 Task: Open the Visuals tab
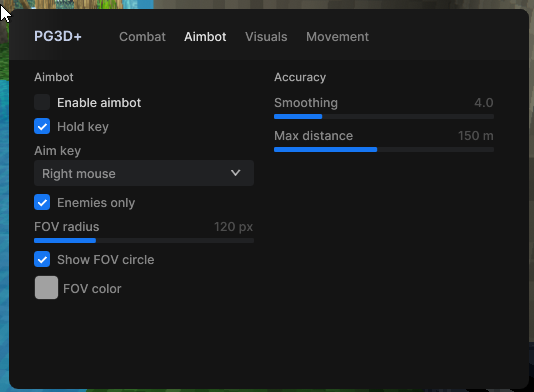click(266, 36)
